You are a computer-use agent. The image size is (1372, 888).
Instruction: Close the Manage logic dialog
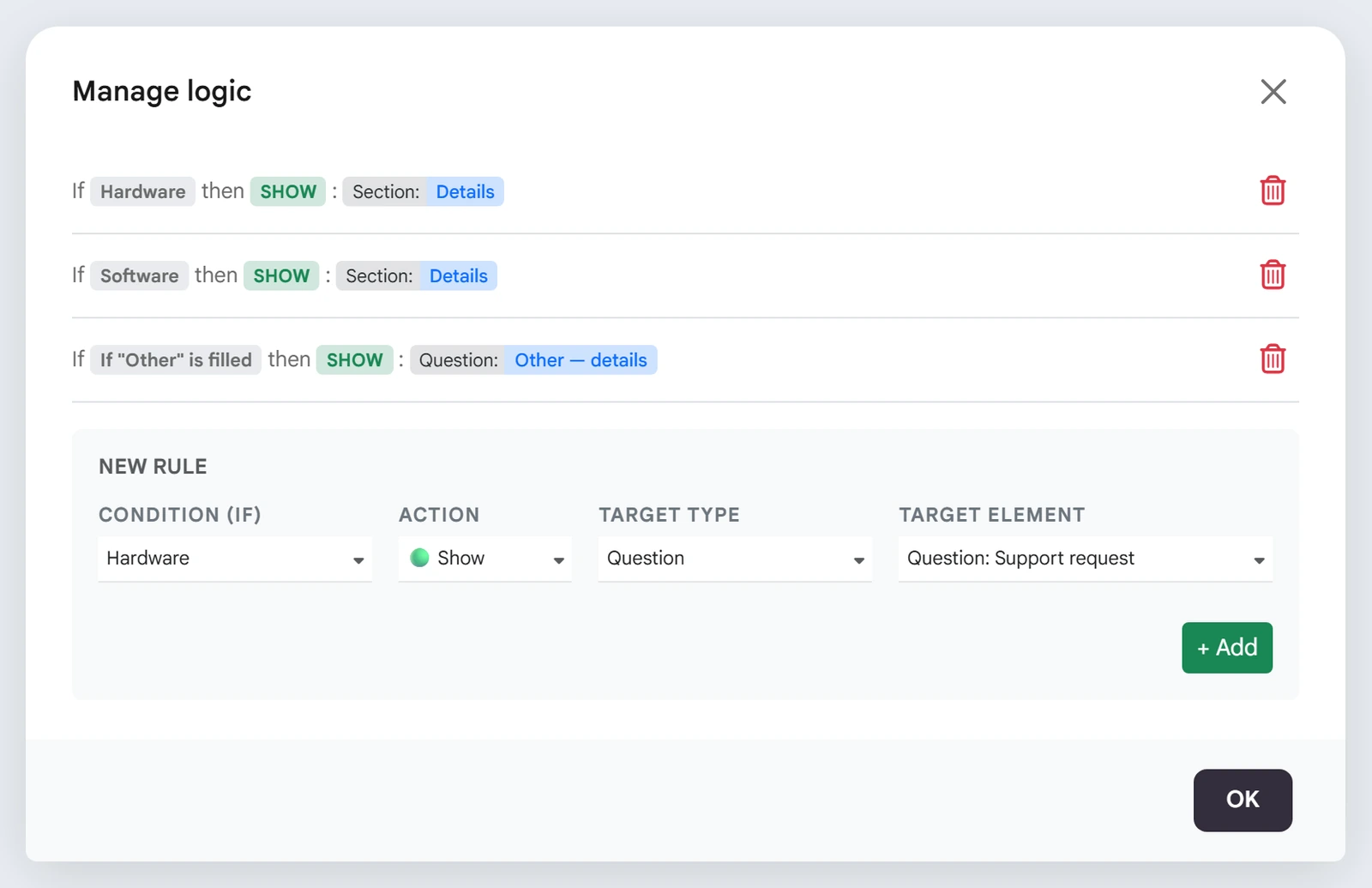1273,91
